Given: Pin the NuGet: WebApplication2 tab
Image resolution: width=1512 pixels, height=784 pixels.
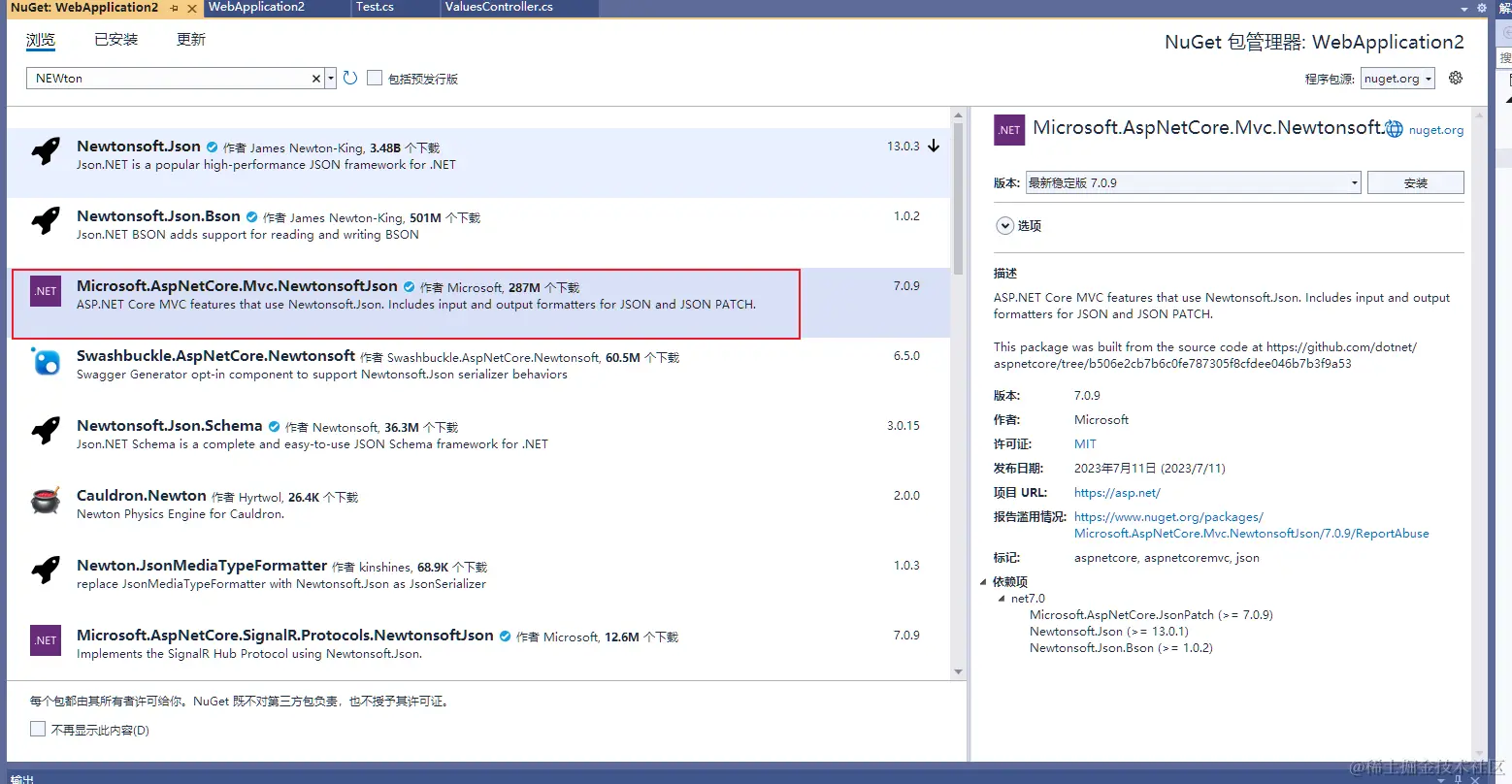Looking at the screenshot, I should (175, 8).
